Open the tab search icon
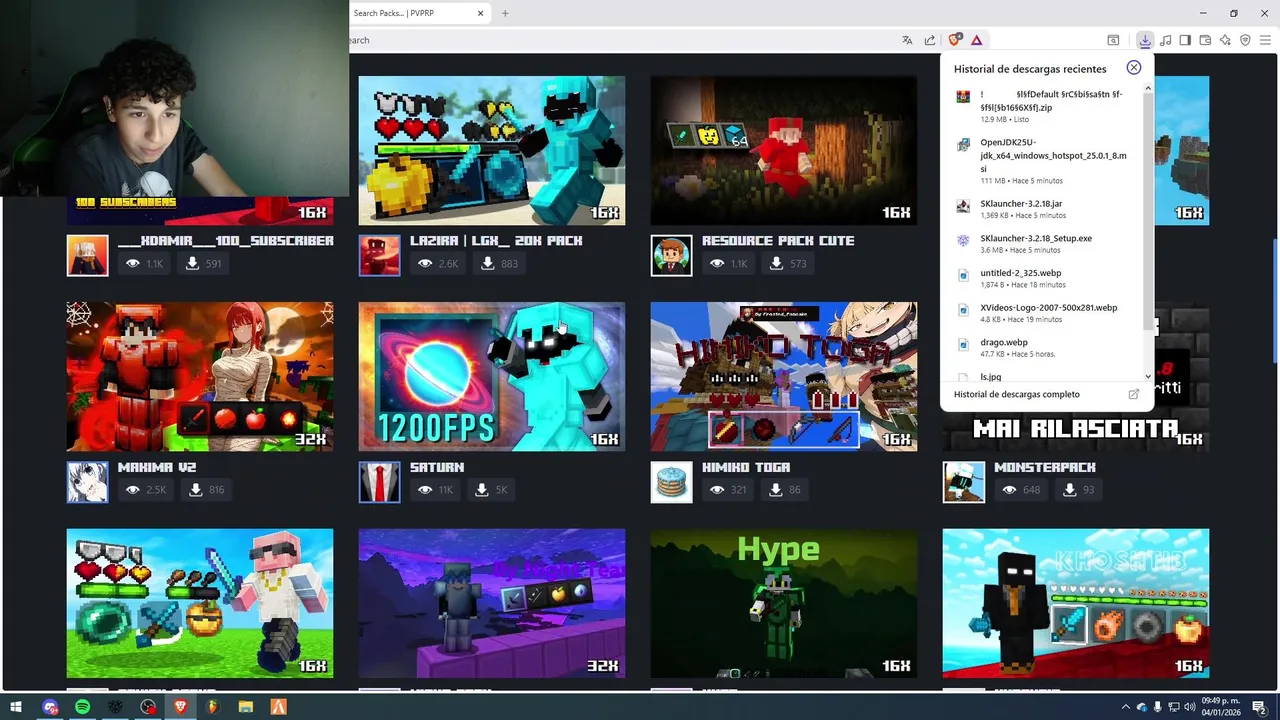This screenshot has height=720, width=1280. (x=1113, y=40)
